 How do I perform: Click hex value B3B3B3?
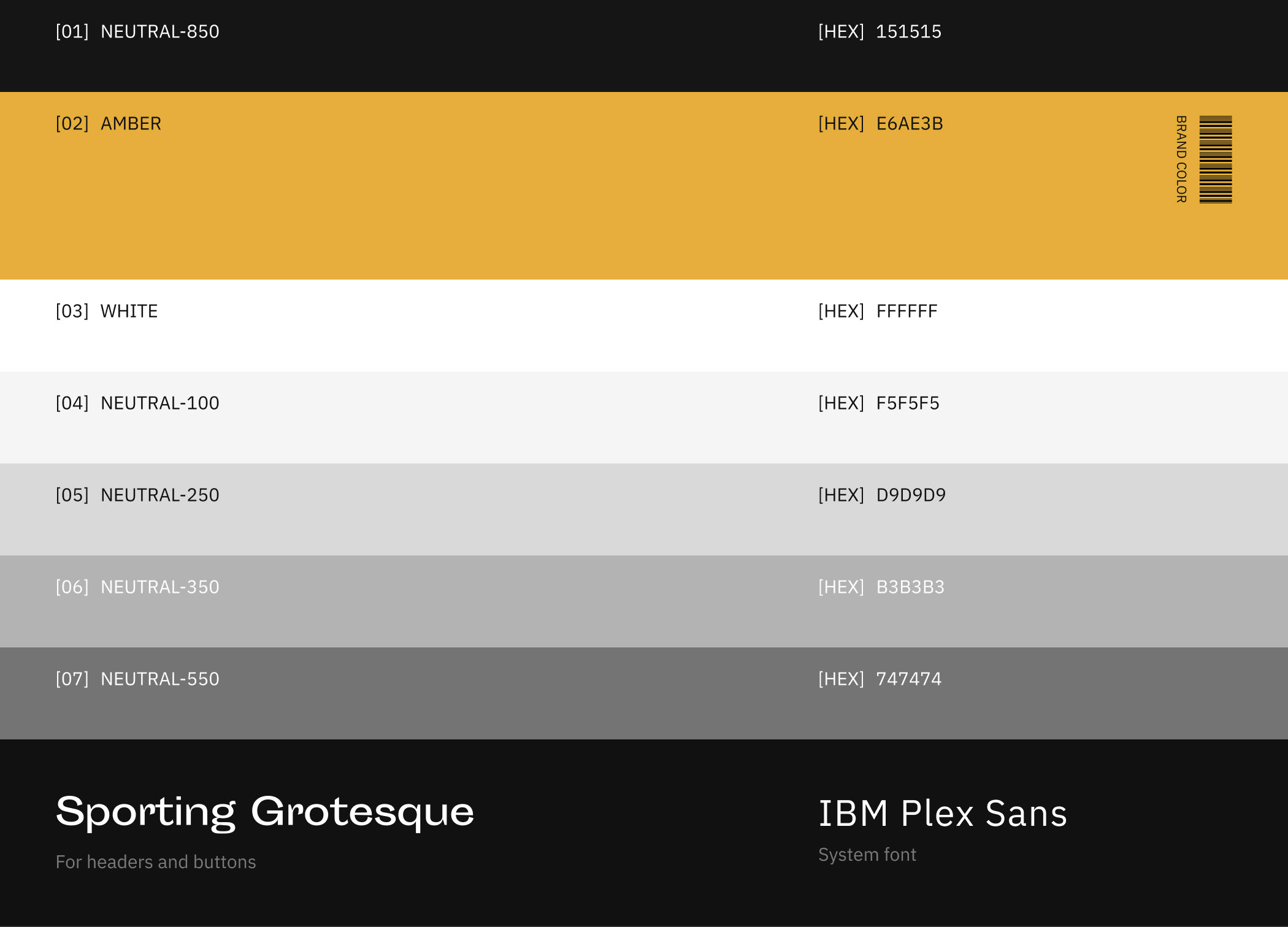click(x=910, y=587)
